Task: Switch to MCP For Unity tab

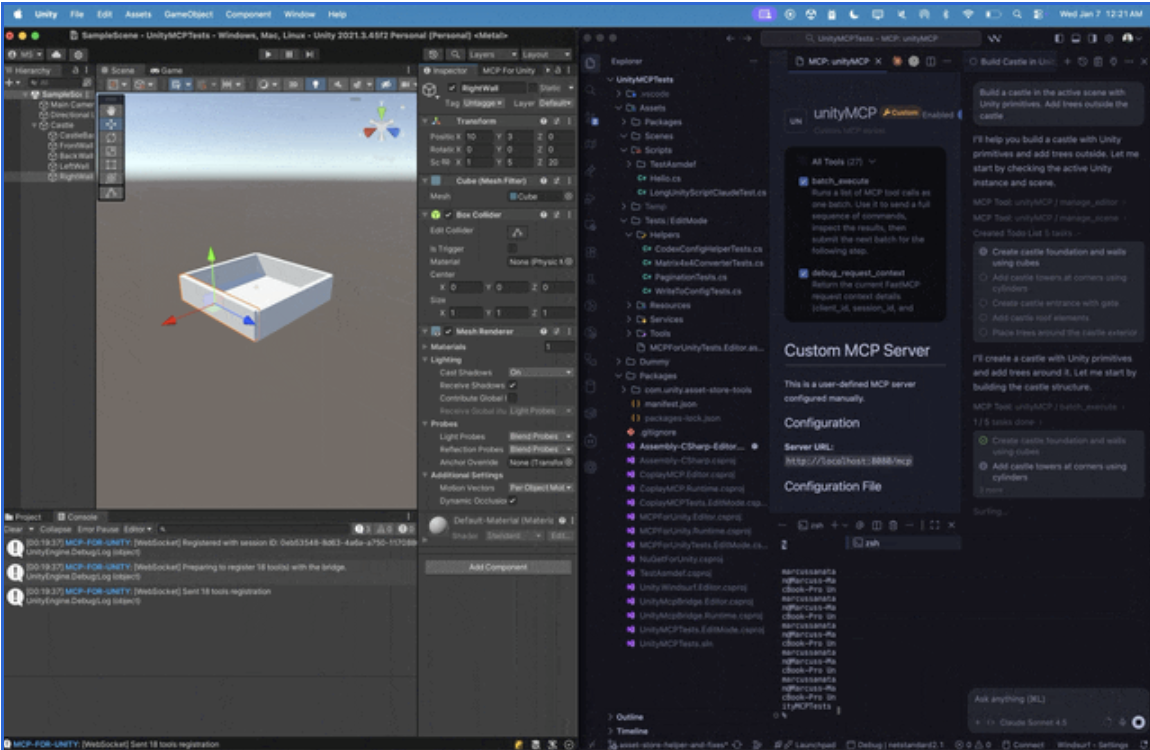Action: point(508,70)
